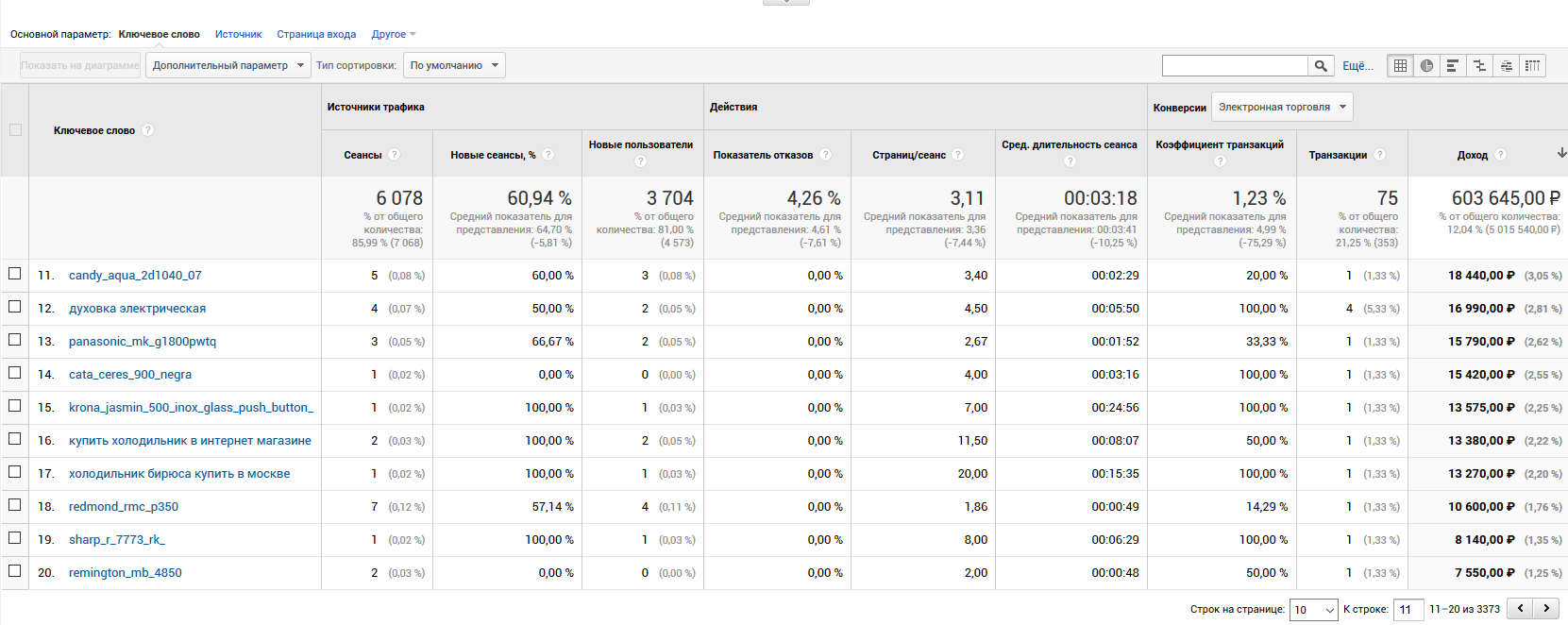Image resolution: width=1568 pixels, height=625 pixels.
Task: Open the term cloud view icon
Action: (1506, 66)
